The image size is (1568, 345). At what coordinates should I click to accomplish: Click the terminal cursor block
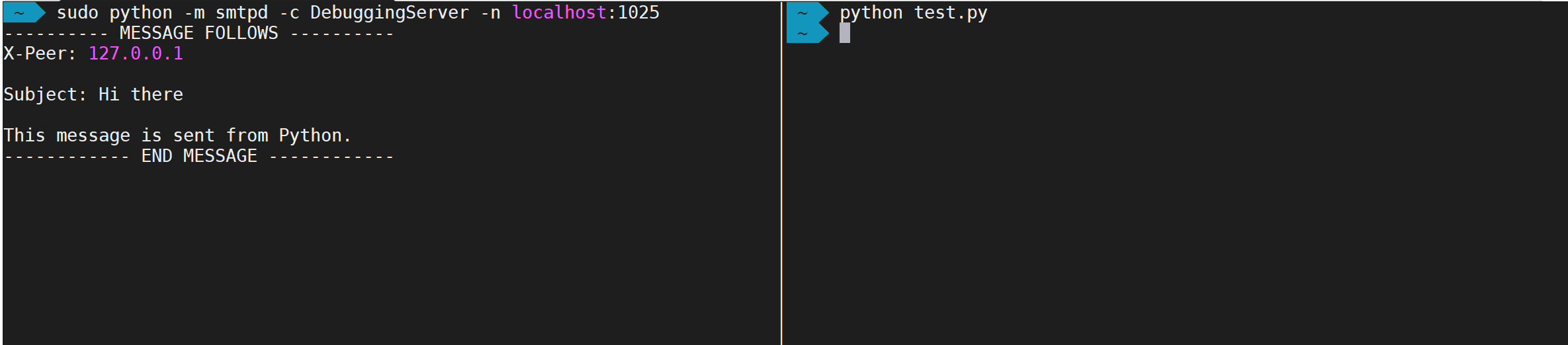[x=845, y=33]
